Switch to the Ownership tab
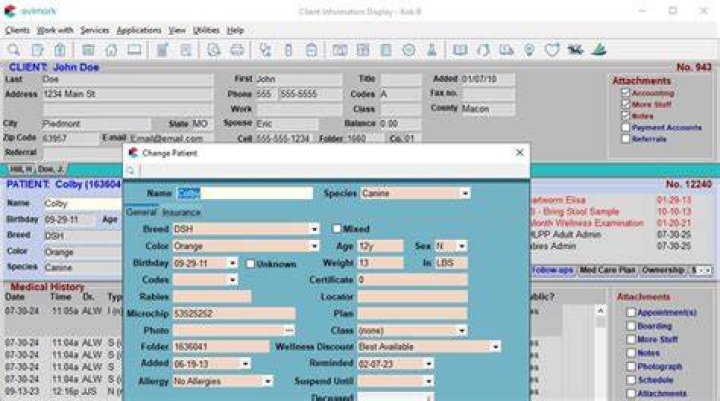 coord(663,270)
